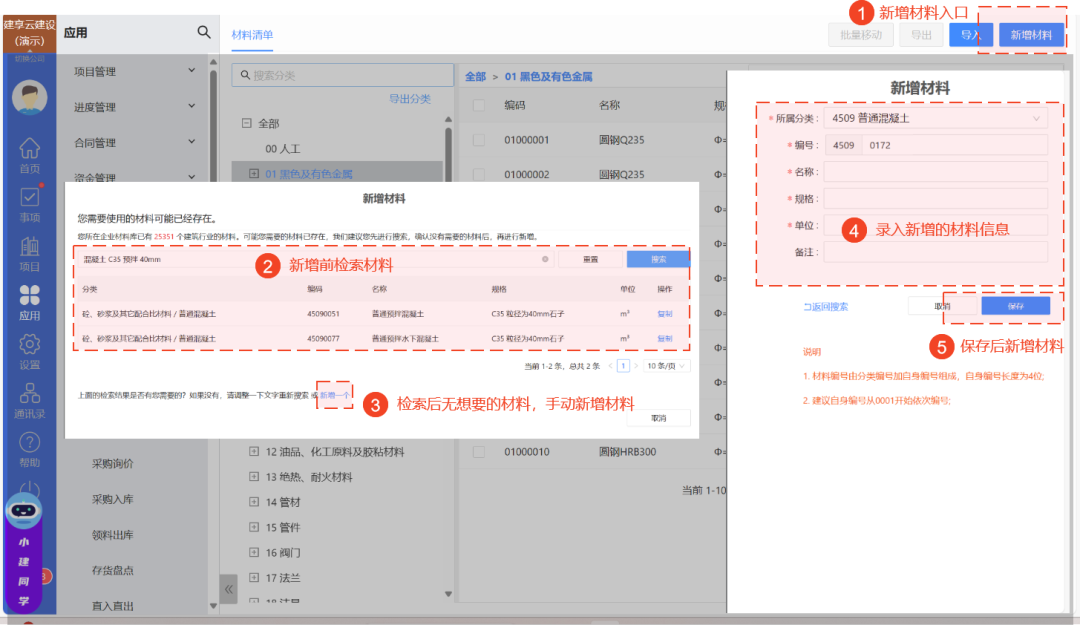
Task: Click the 帮助 help icon
Action: click(x=29, y=445)
